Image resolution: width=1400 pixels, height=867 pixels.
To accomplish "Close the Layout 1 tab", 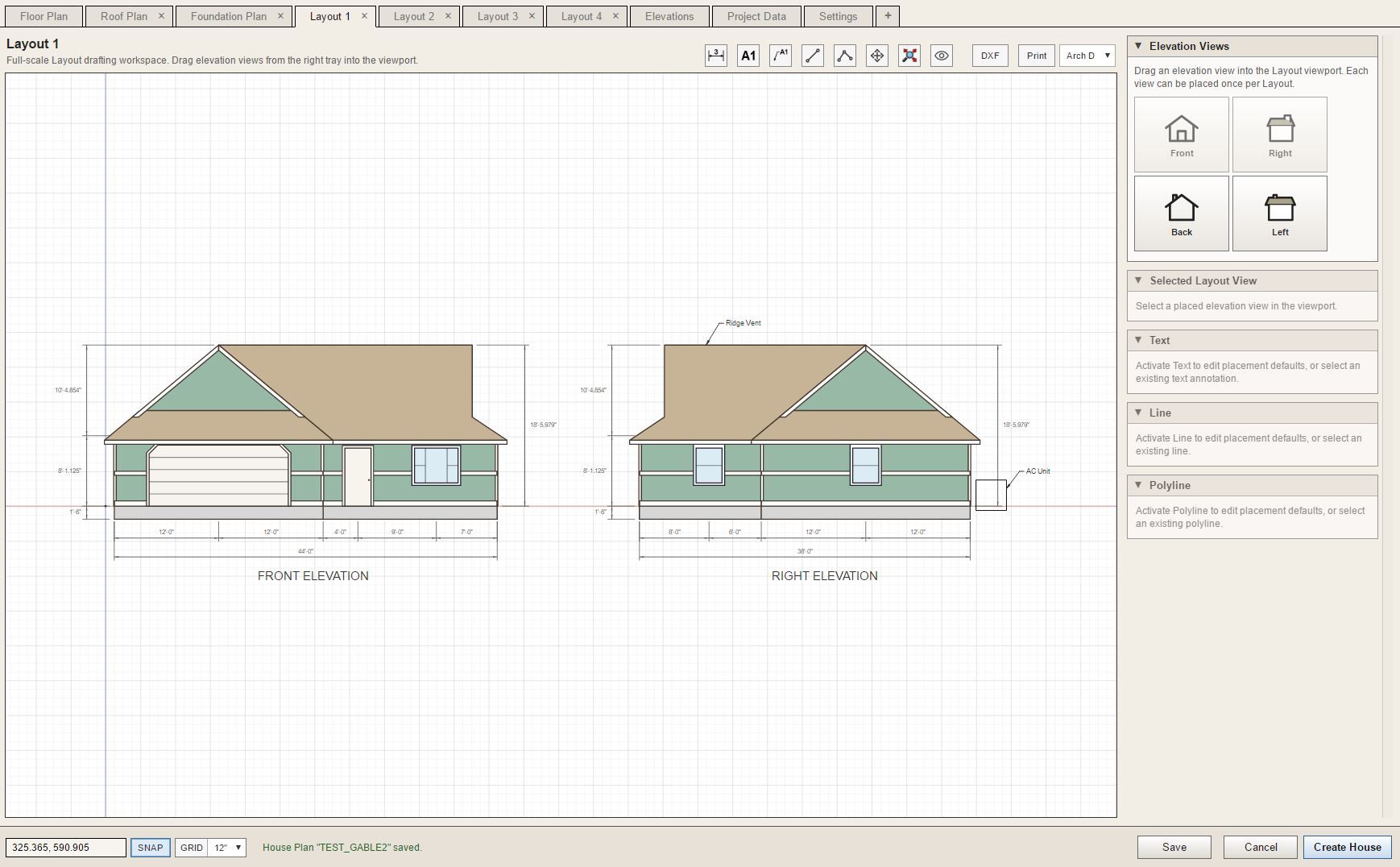I will [x=364, y=16].
